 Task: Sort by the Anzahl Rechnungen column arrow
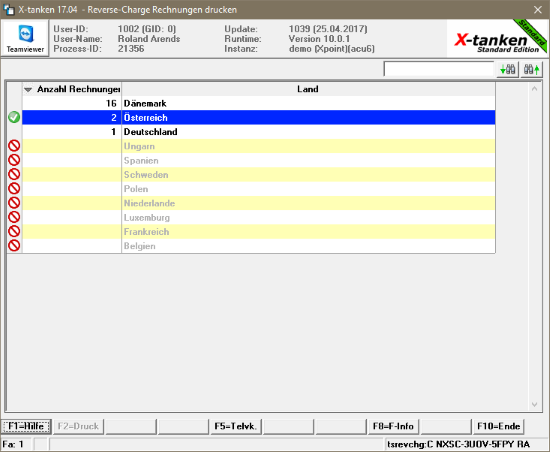28,90
